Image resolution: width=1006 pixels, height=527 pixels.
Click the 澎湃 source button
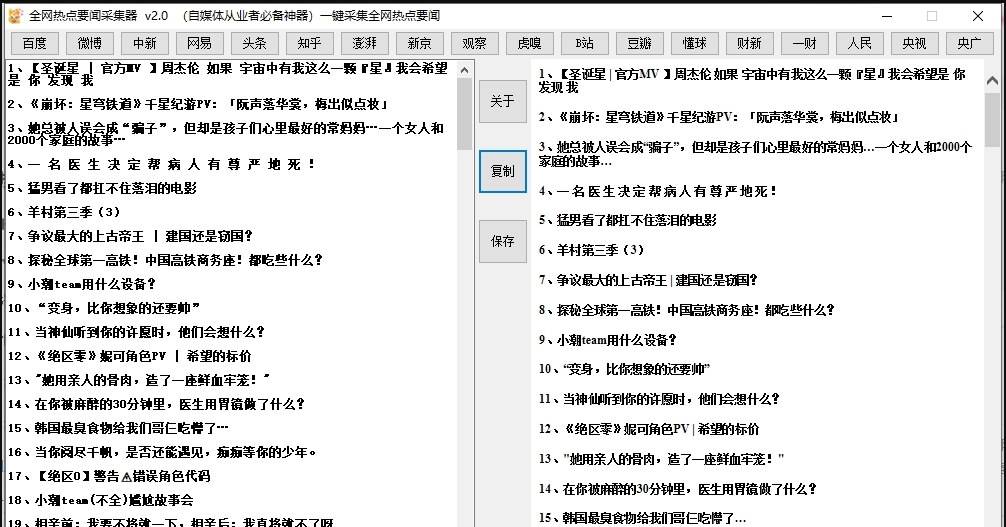pyautogui.click(x=364, y=44)
